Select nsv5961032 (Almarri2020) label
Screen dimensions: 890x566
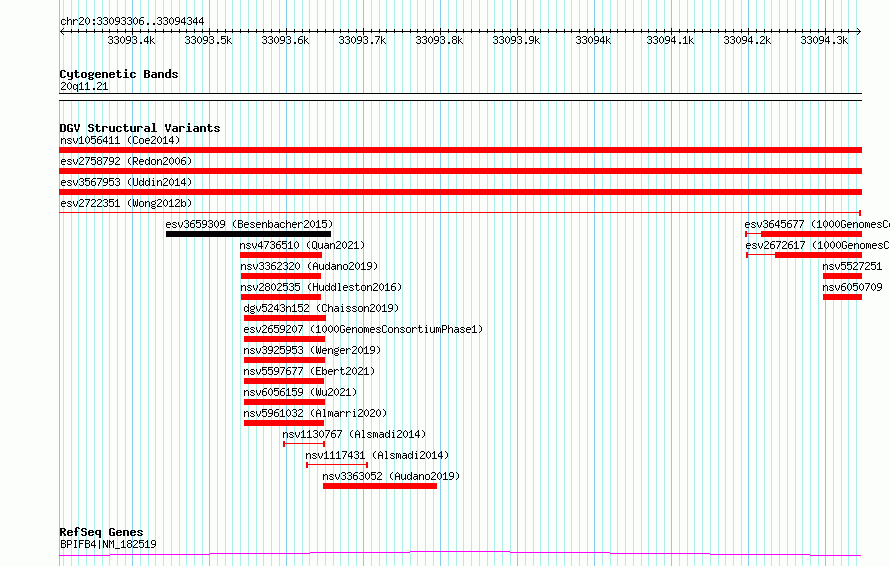[x=315, y=413]
